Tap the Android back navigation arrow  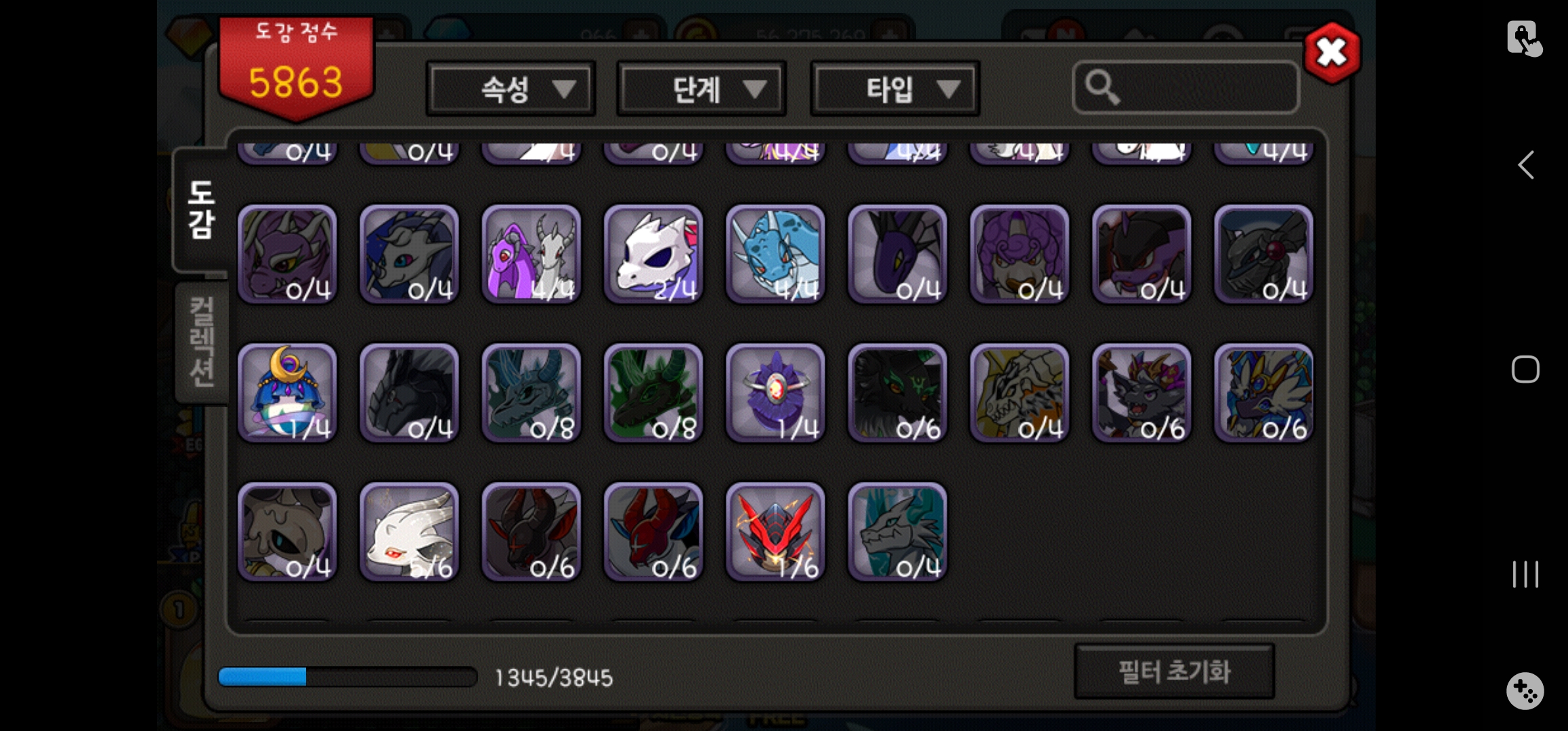[1525, 164]
